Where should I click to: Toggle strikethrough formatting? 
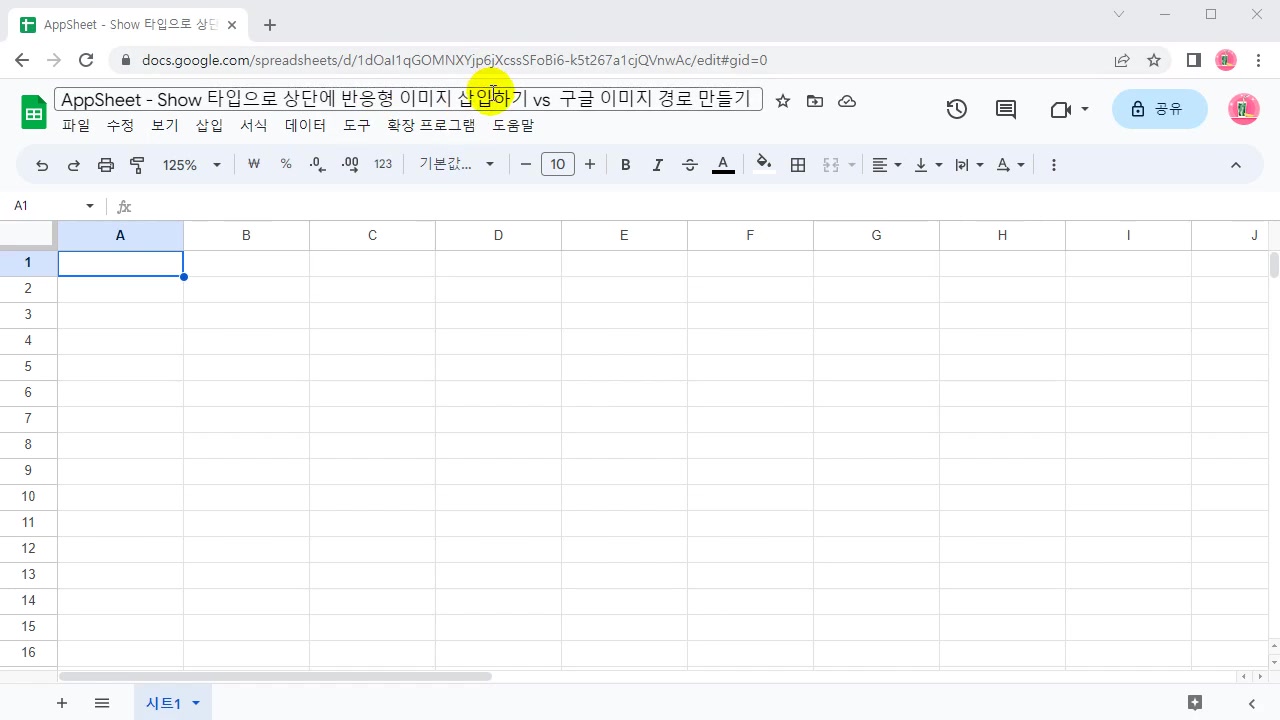tap(689, 165)
